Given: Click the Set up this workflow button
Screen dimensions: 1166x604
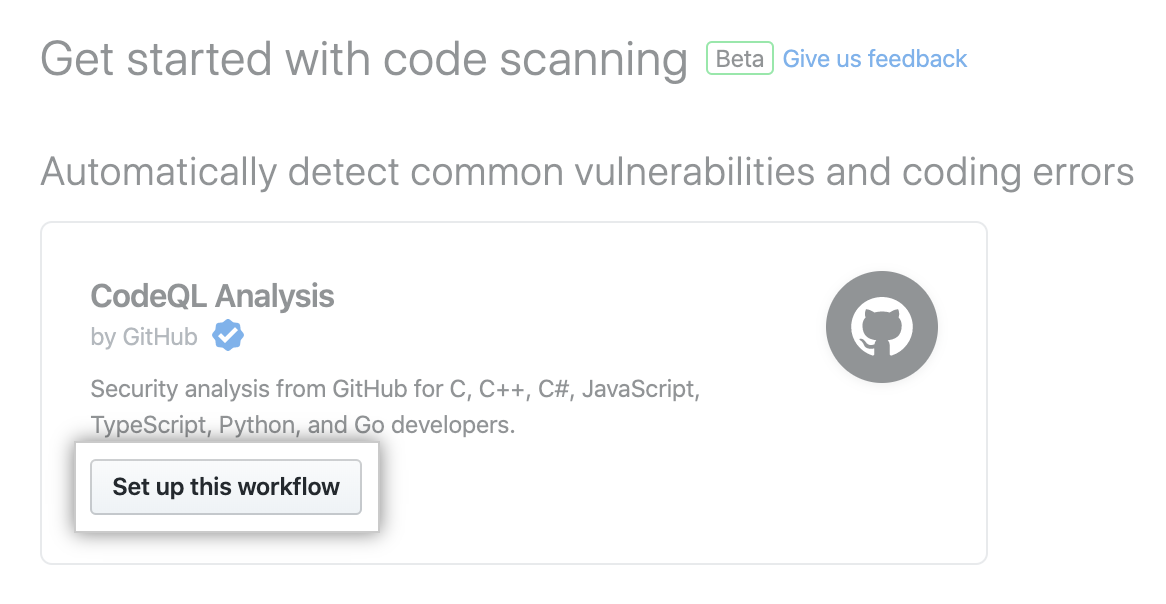Looking at the screenshot, I should [x=225, y=487].
